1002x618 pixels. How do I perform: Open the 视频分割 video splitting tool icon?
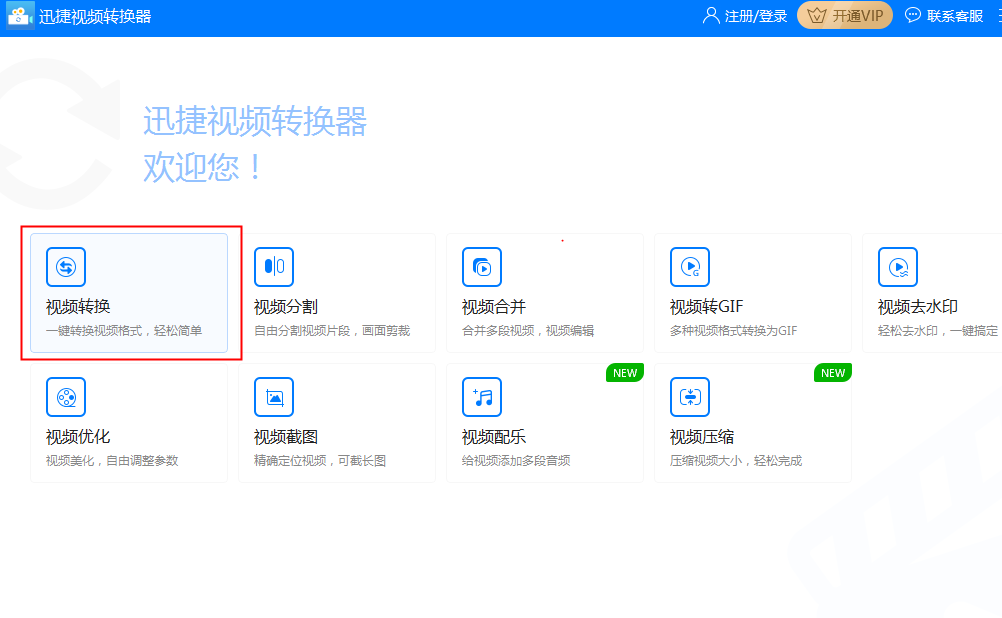pyautogui.click(x=273, y=266)
